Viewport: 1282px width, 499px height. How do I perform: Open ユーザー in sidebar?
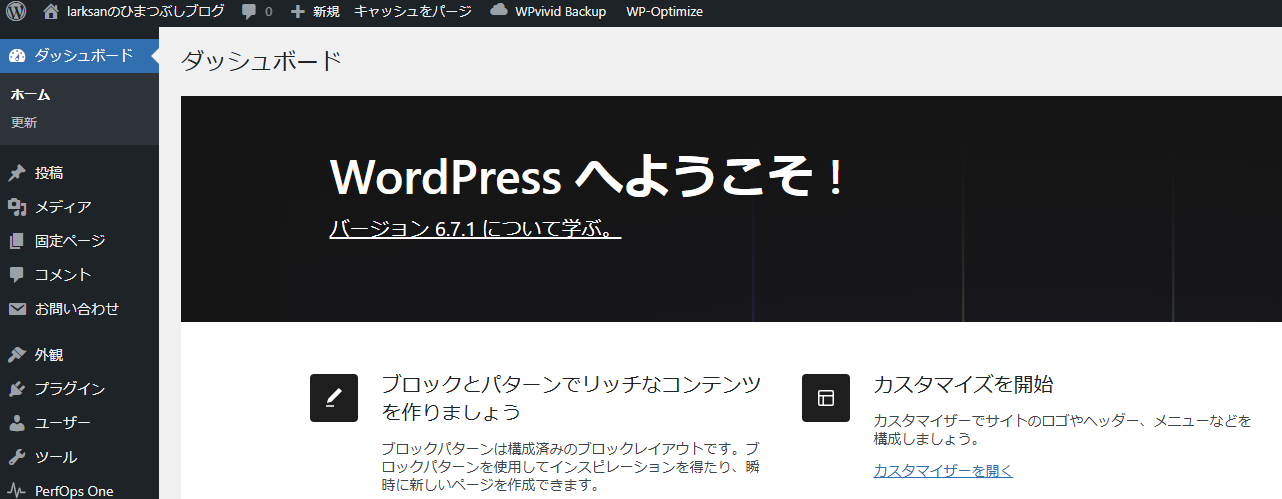coord(63,423)
